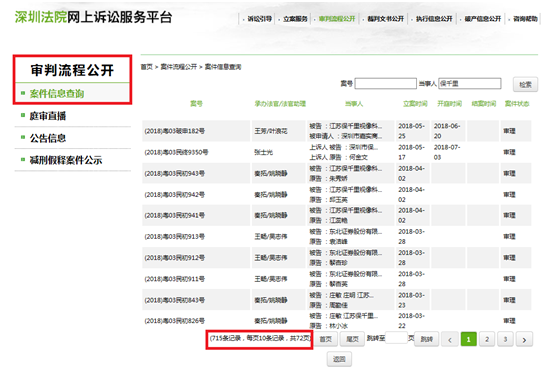This screenshot has height=373, width=558.
Task: Open the 破产信息公开 menu item
Action: tap(483, 19)
